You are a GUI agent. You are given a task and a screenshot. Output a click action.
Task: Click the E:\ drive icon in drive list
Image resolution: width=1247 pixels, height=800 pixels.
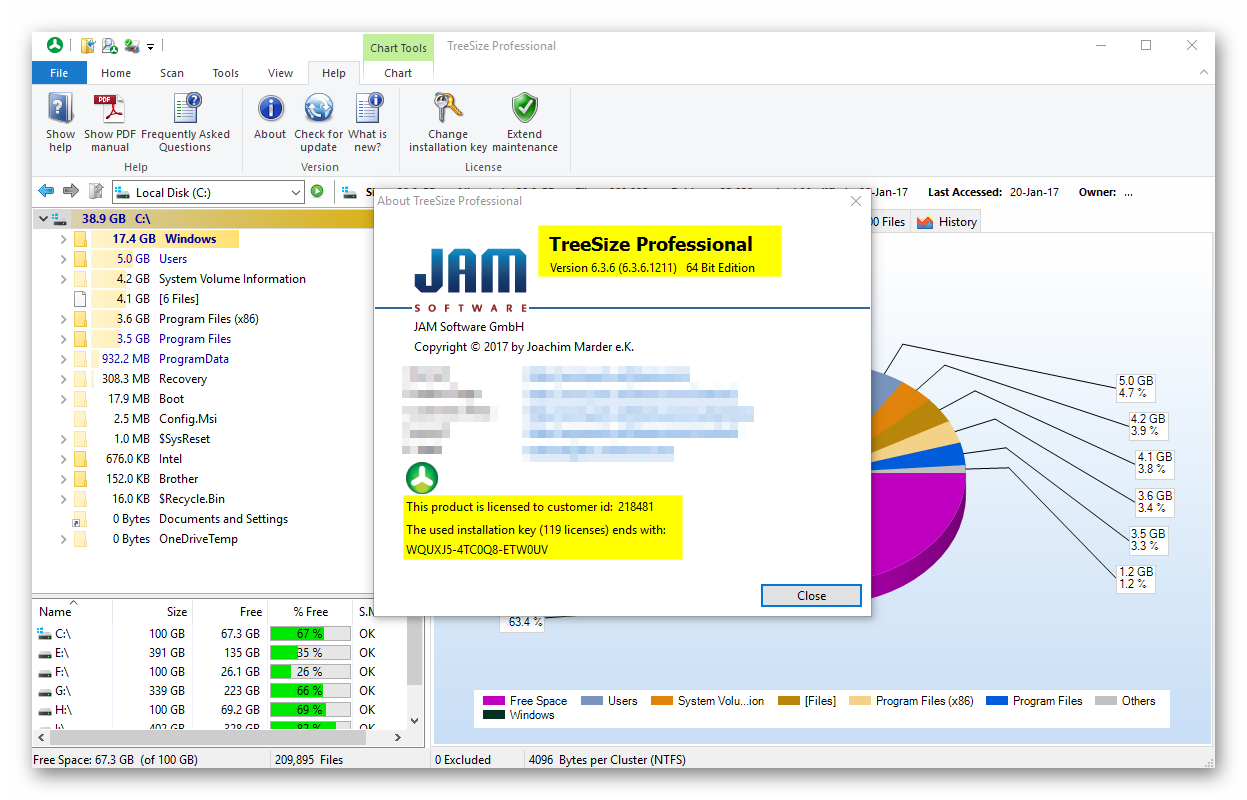(44, 652)
